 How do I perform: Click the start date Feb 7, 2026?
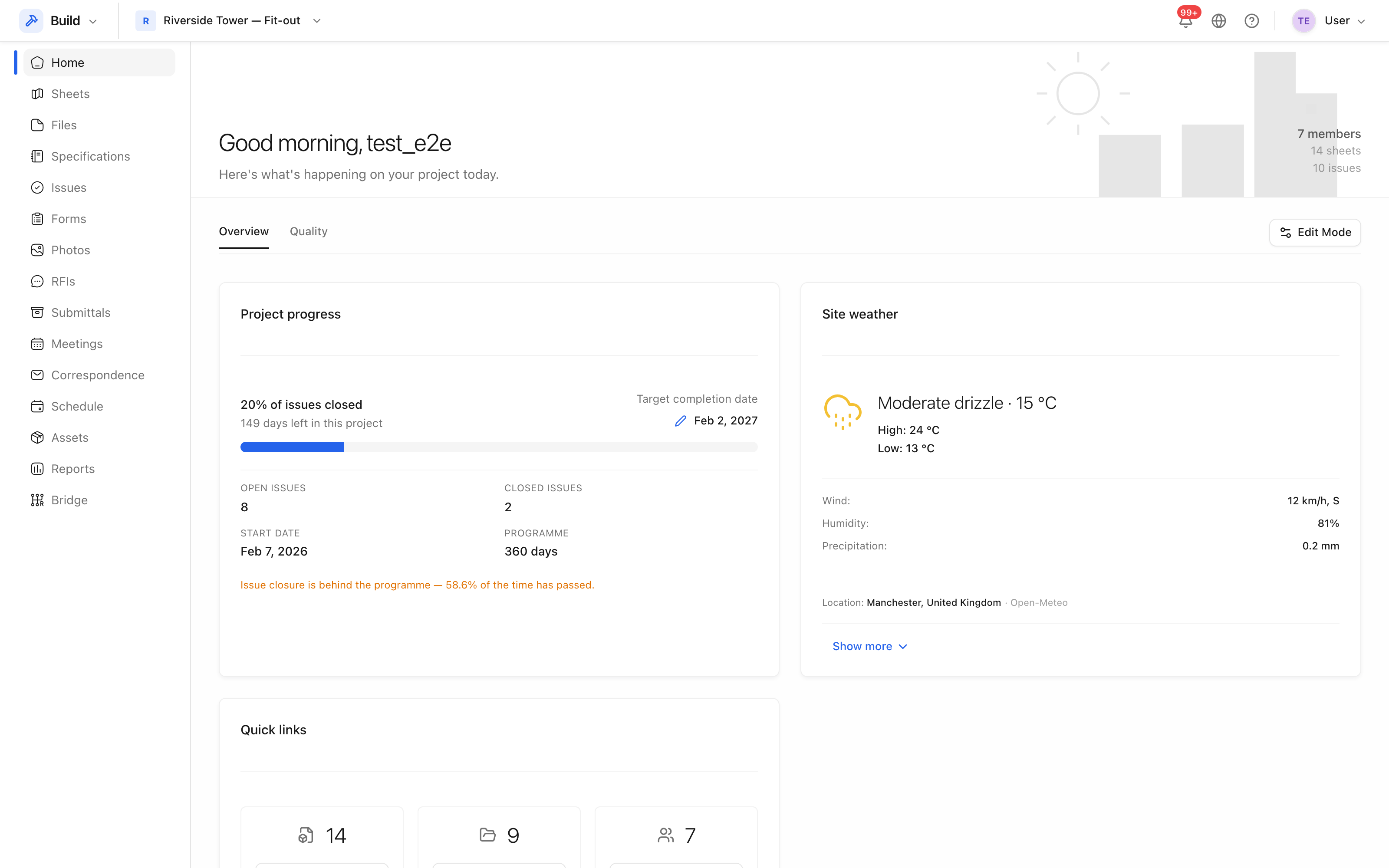coord(274,552)
